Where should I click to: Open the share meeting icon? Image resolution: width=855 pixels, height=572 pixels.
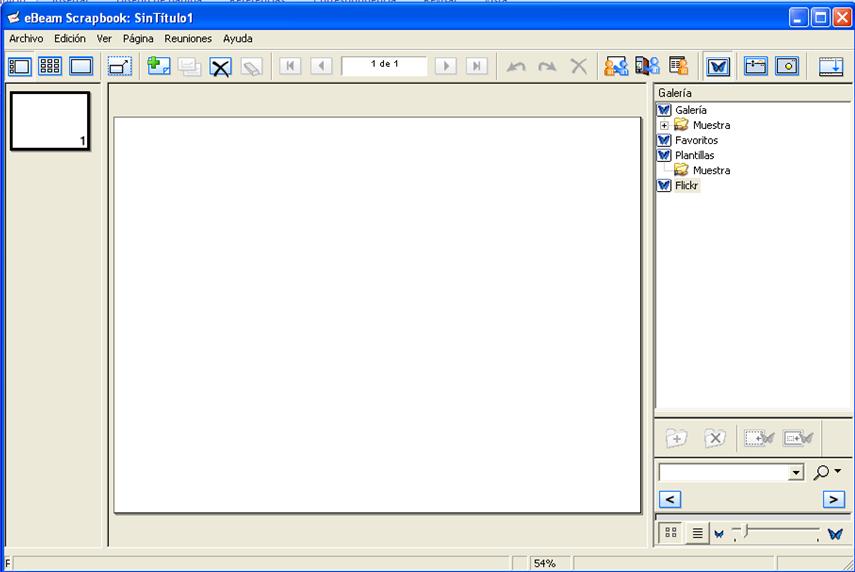616,66
